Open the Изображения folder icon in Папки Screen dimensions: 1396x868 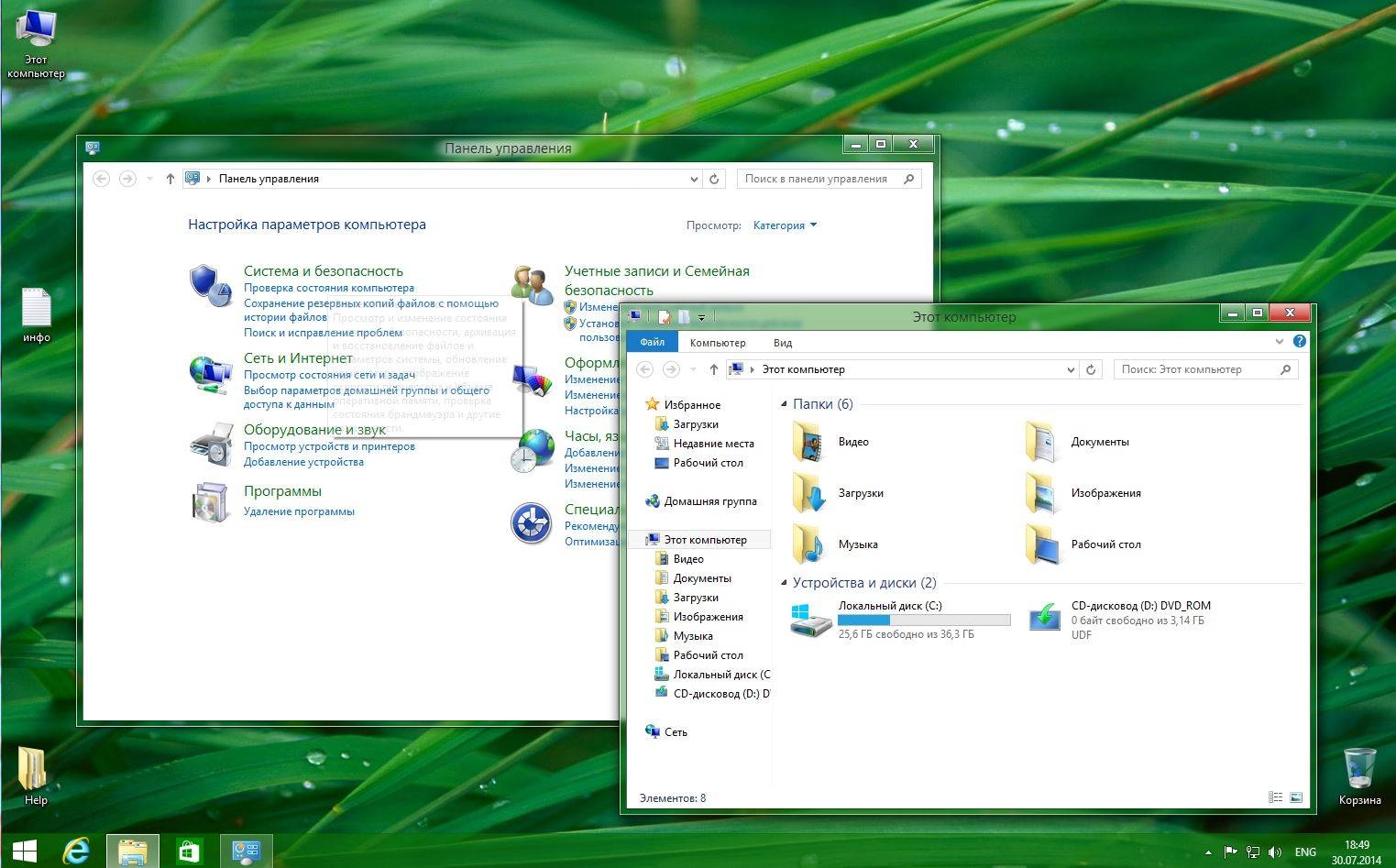1042,493
